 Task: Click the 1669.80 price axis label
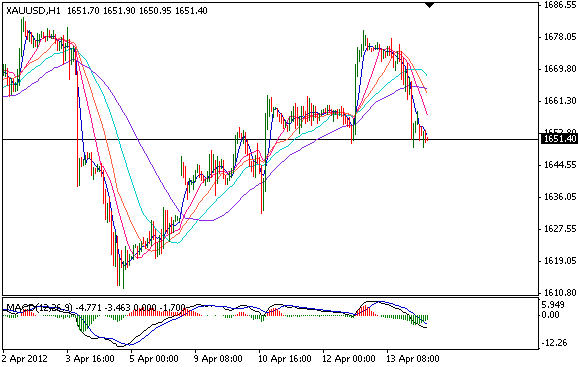click(560, 69)
